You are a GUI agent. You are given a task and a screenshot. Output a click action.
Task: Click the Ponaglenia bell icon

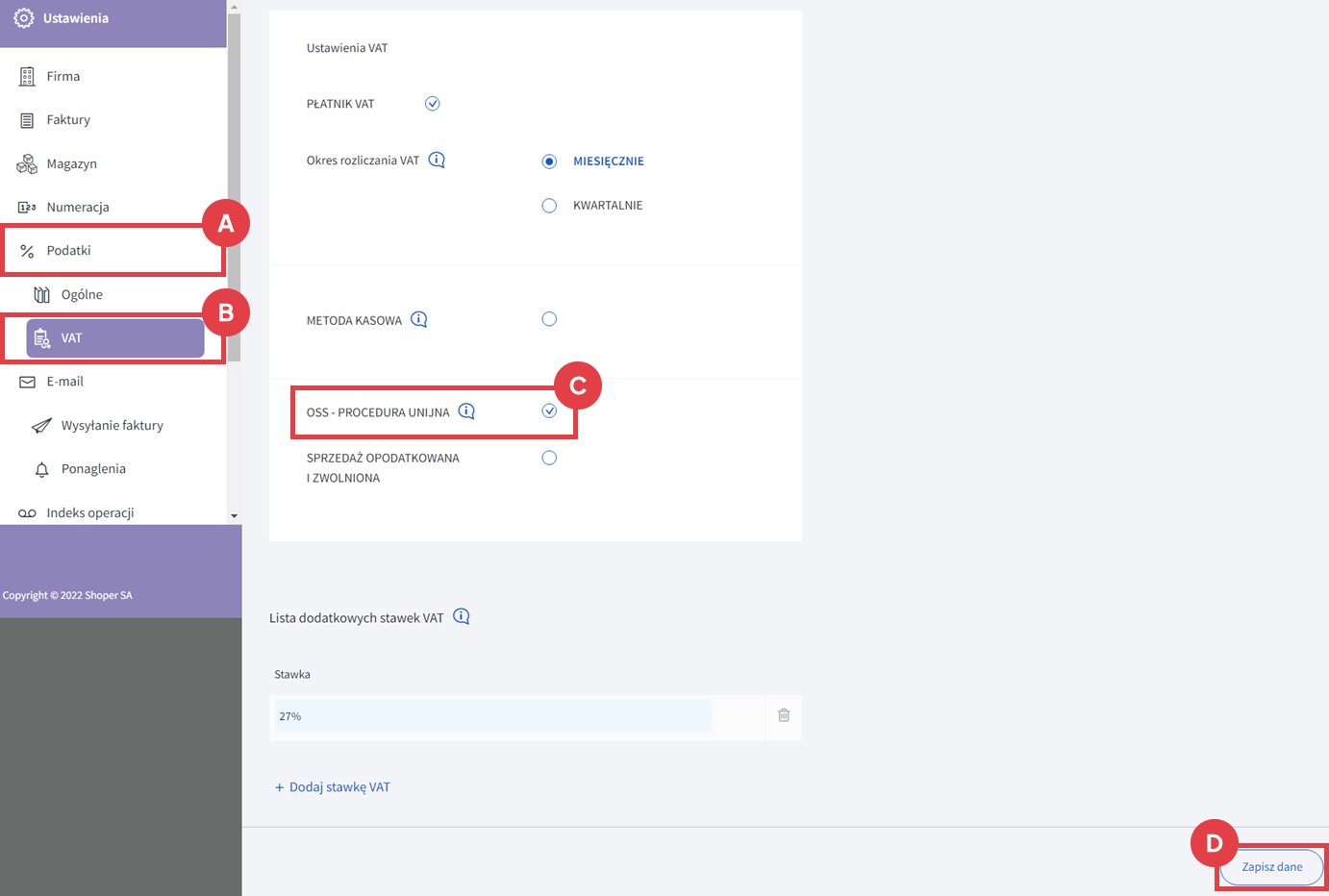tap(41, 469)
